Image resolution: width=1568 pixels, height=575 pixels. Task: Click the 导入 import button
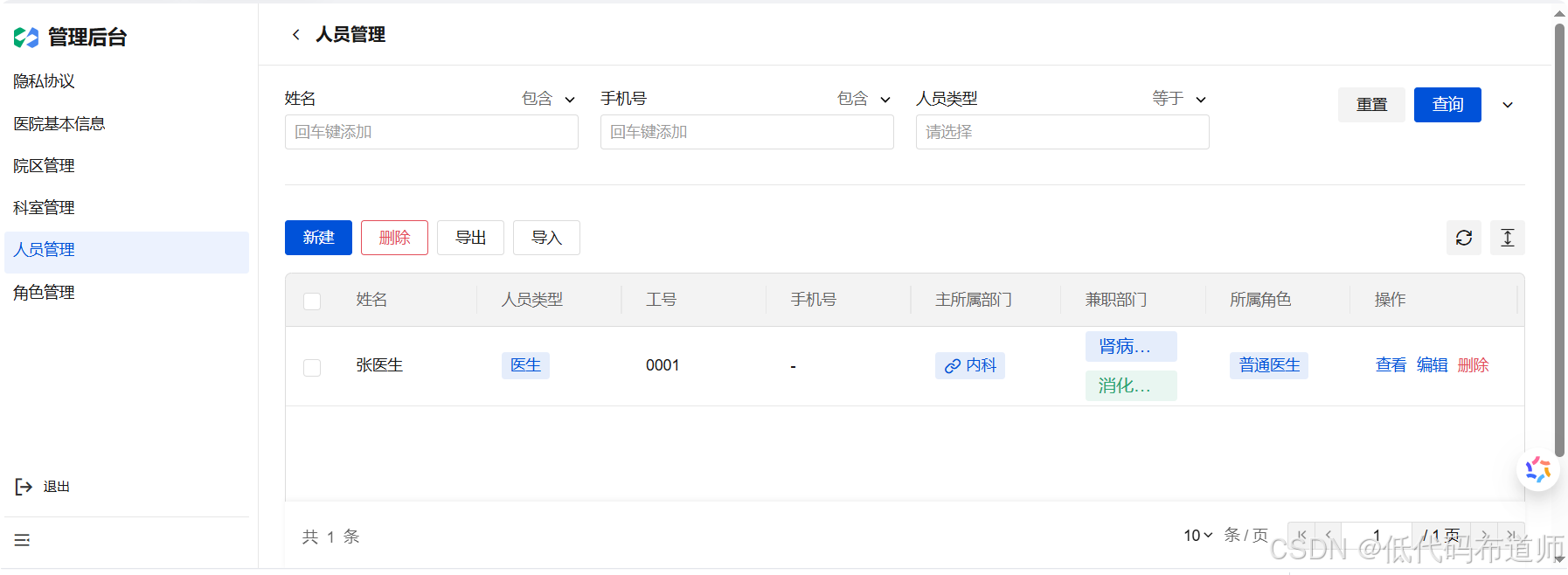point(546,238)
